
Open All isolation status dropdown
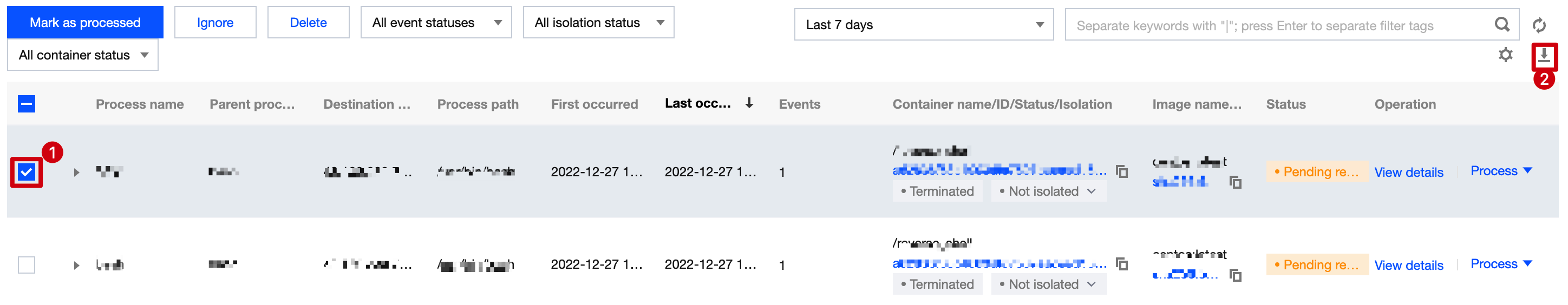tap(598, 23)
